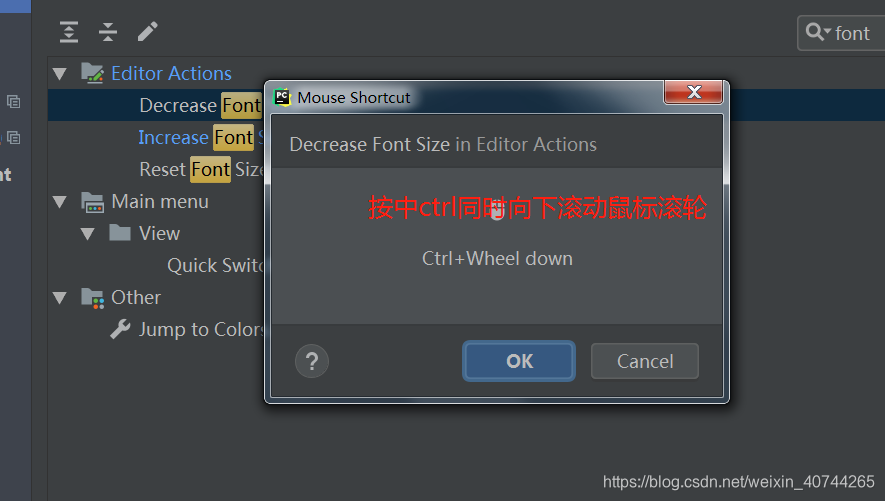The height and width of the screenshot is (501, 885).
Task: Click the pencil edit shortcut icon
Action: 148,32
